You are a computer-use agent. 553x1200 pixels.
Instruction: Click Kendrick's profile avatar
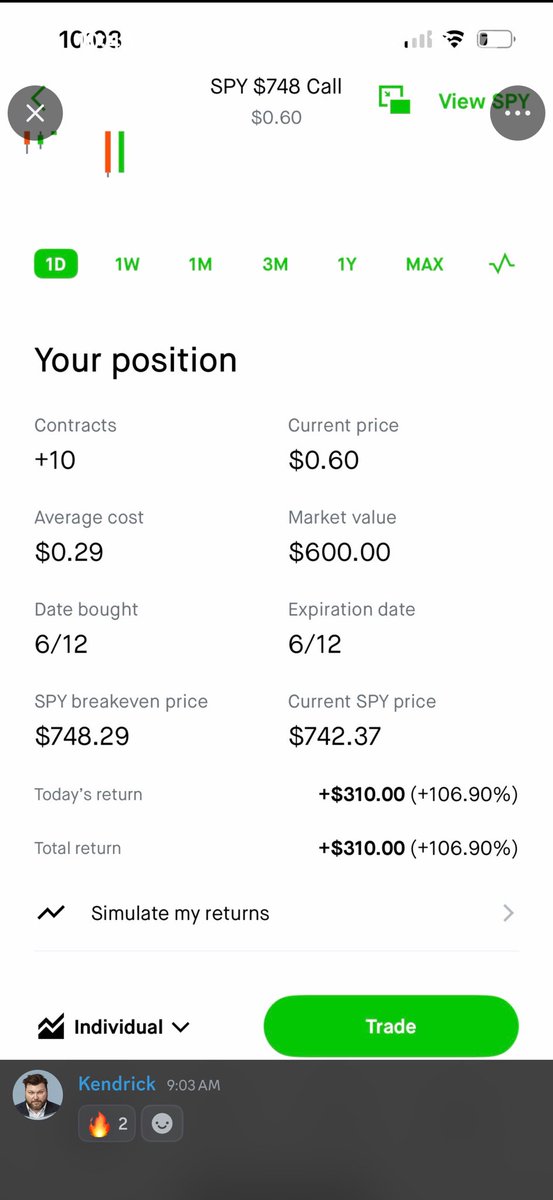pos(38,1094)
